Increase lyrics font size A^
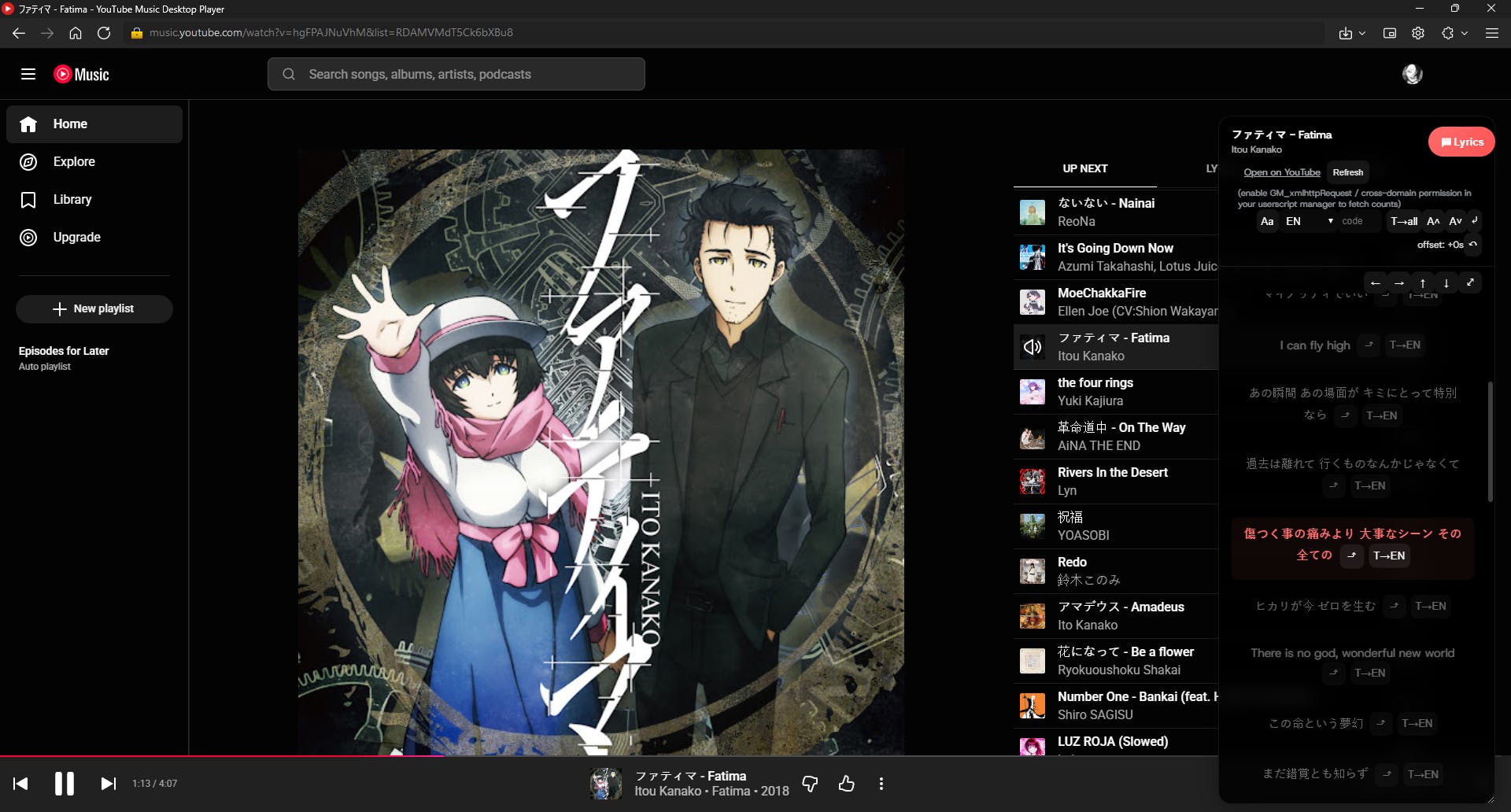The height and width of the screenshot is (812, 1511). click(x=1433, y=221)
